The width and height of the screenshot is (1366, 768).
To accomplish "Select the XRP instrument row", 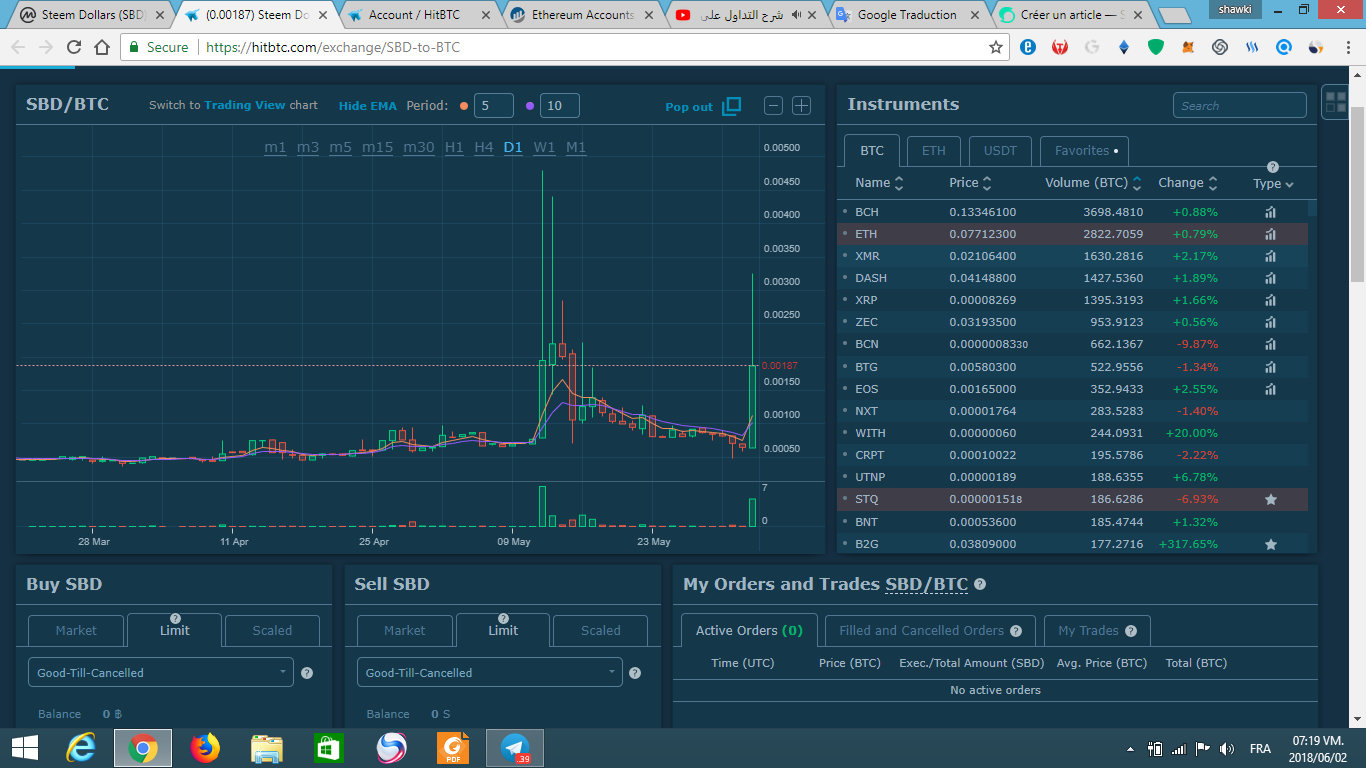I will (1072, 300).
